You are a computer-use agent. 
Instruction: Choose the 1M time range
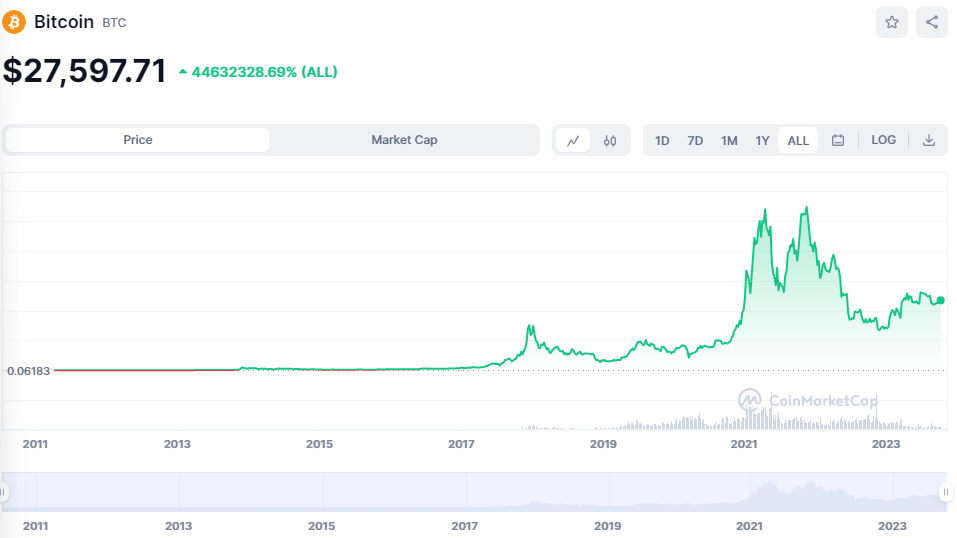pos(729,140)
